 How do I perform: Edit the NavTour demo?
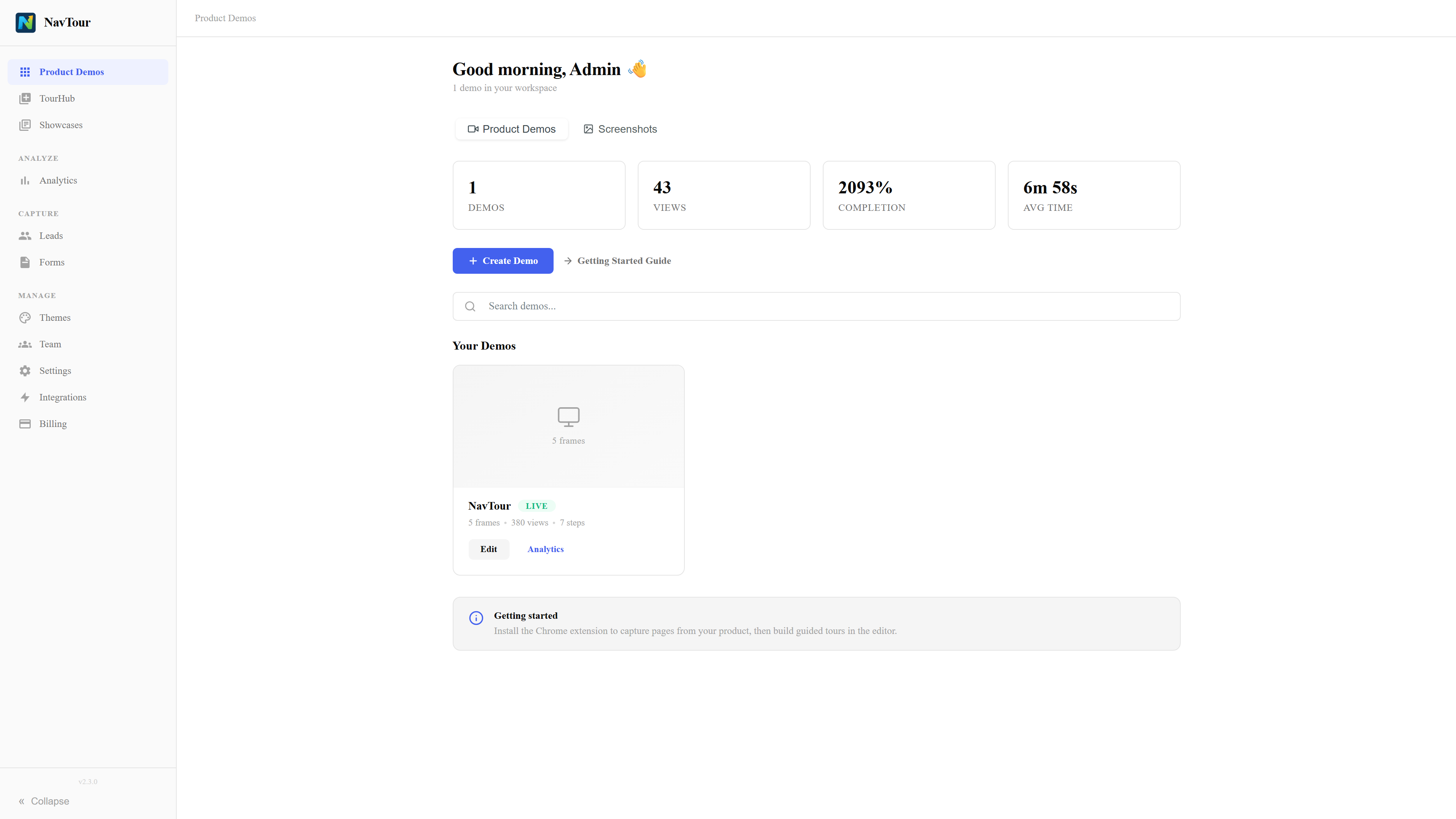coord(488,549)
